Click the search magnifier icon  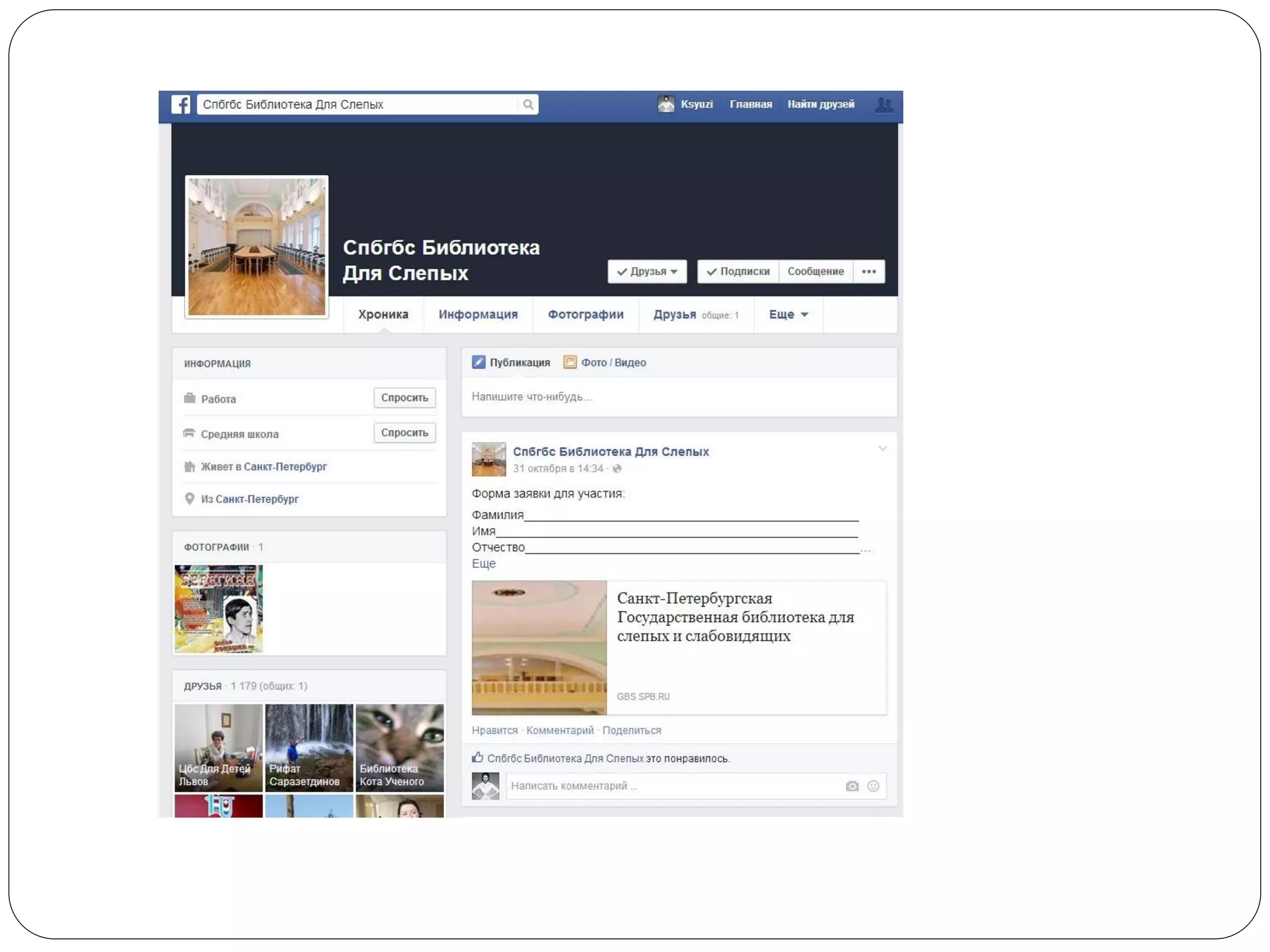point(528,104)
